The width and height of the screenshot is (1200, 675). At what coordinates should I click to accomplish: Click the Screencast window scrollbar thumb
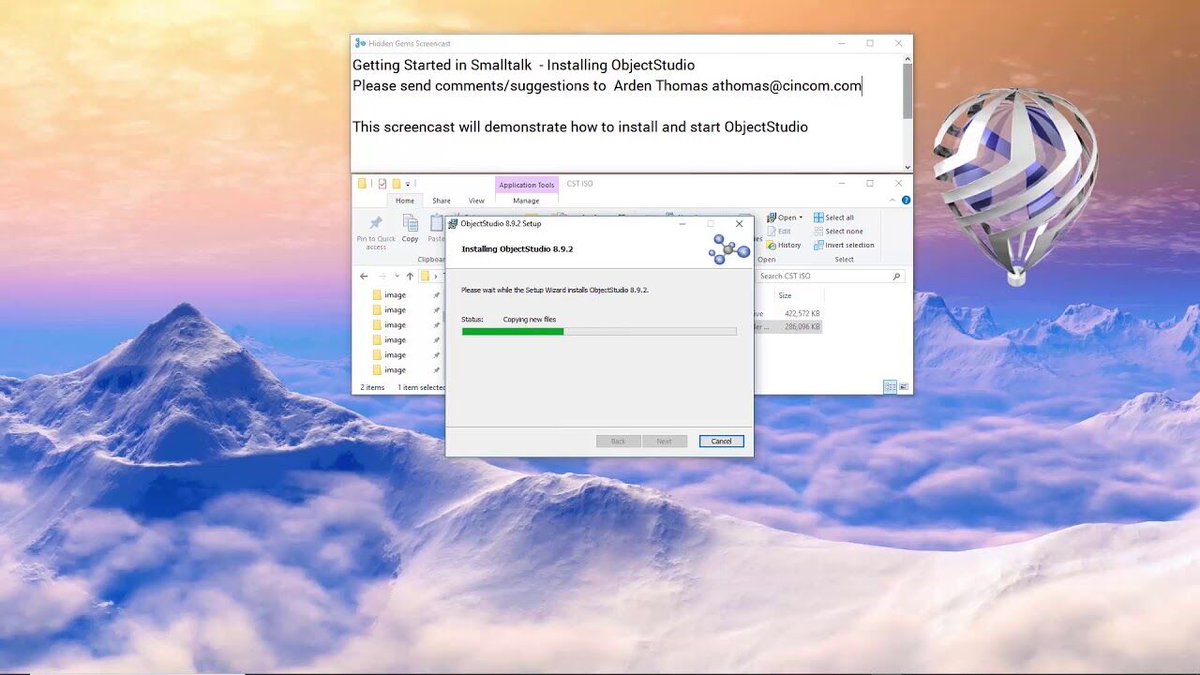[x=907, y=90]
